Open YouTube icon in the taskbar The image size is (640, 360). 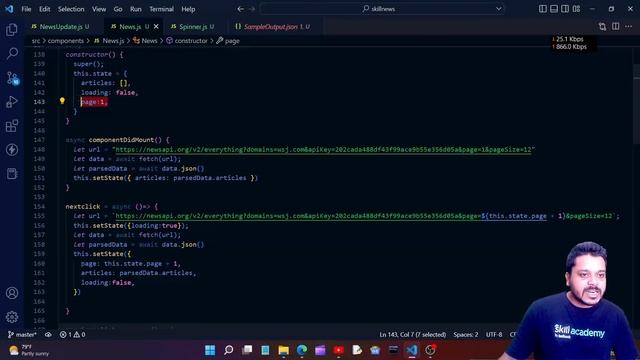(338, 350)
